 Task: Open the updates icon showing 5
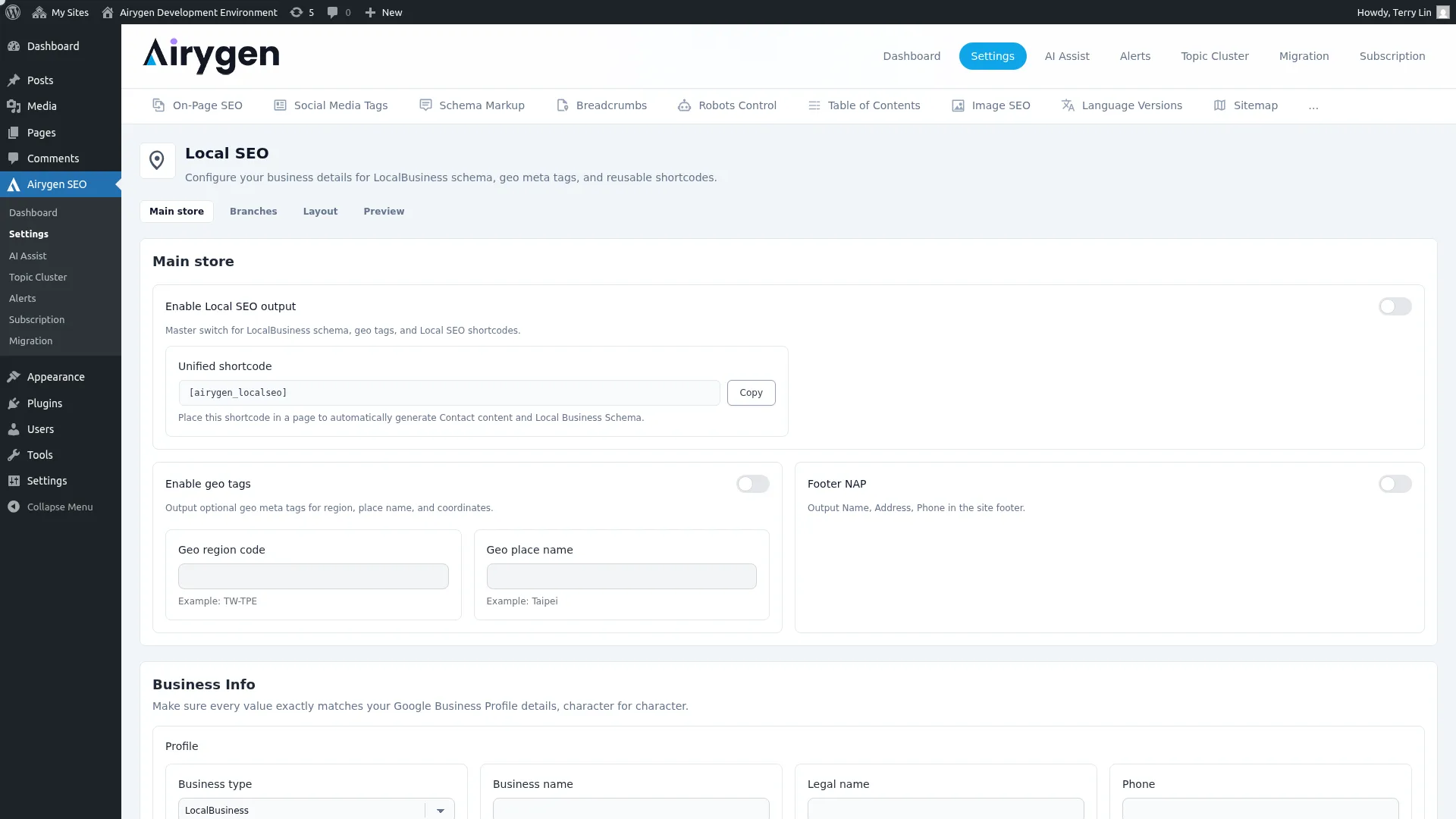point(297,12)
